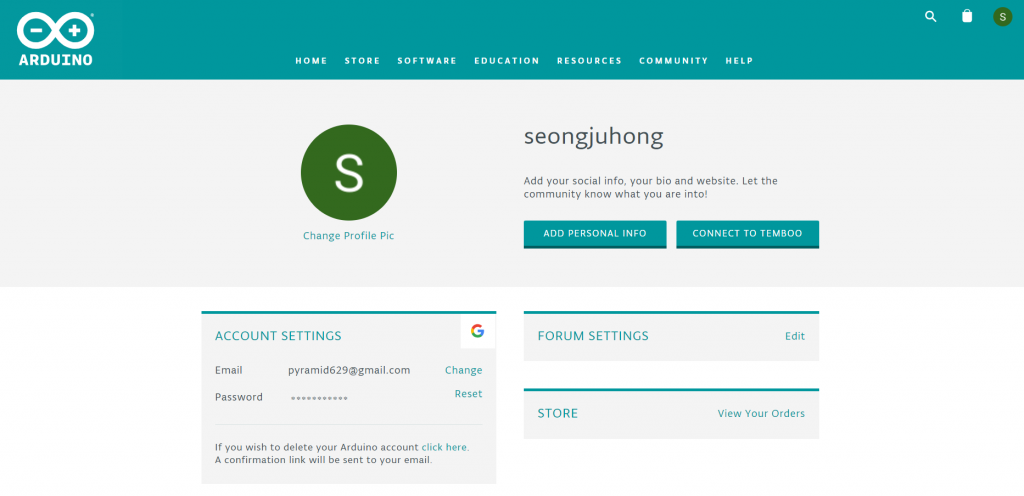Open the small user avatar menu
The image size is (1024, 496).
[x=1002, y=17]
